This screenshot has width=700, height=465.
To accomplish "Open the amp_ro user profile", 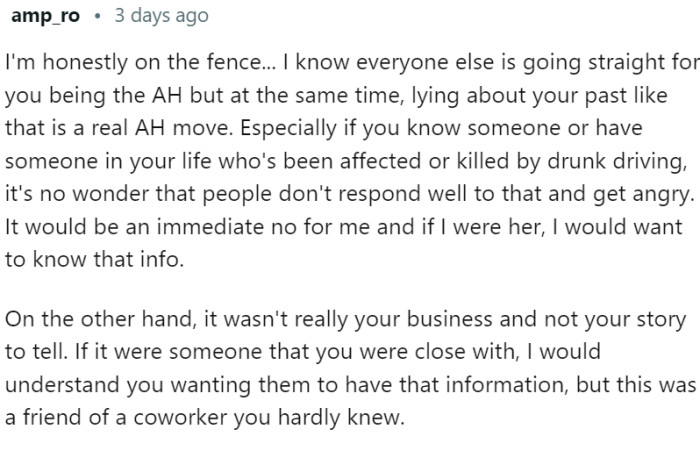I will point(43,16).
